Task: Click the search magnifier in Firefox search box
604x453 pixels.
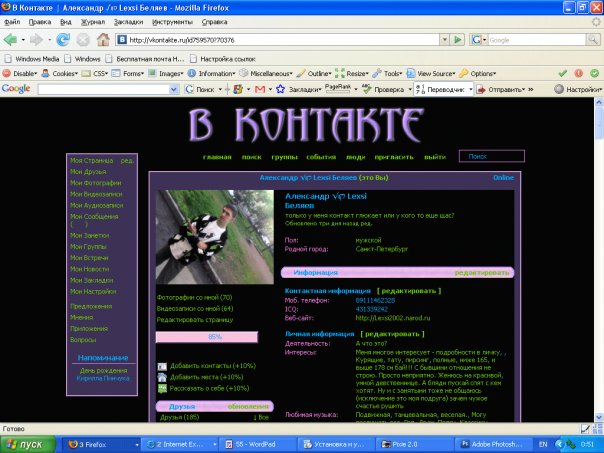Action: point(592,40)
